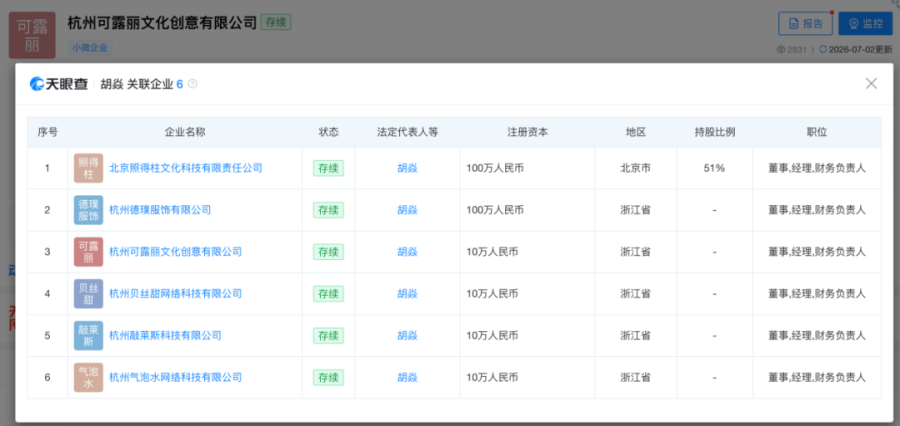
Task: Open 杭州气泡水网络科技有限公司 link
Action: pos(176,378)
